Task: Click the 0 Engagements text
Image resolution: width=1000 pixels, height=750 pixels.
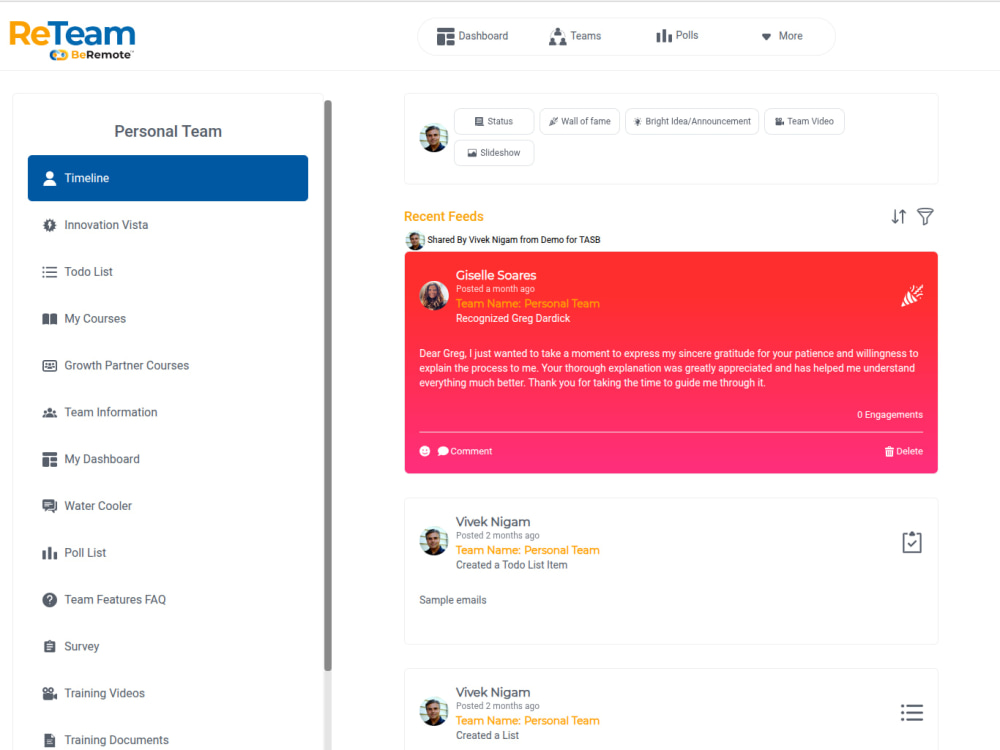Action: (x=890, y=415)
